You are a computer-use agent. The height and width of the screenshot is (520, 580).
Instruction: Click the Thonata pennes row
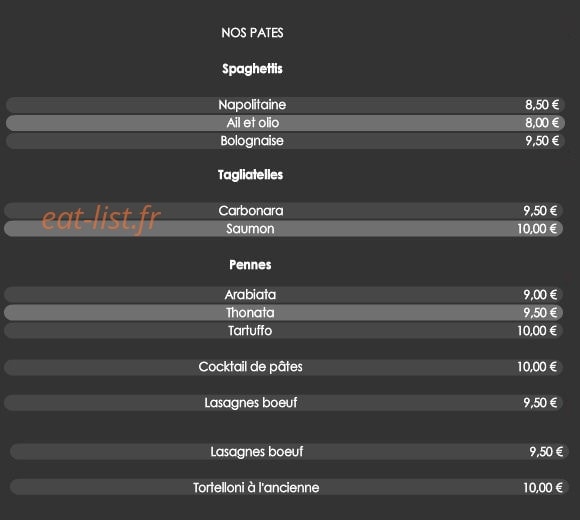(283, 313)
